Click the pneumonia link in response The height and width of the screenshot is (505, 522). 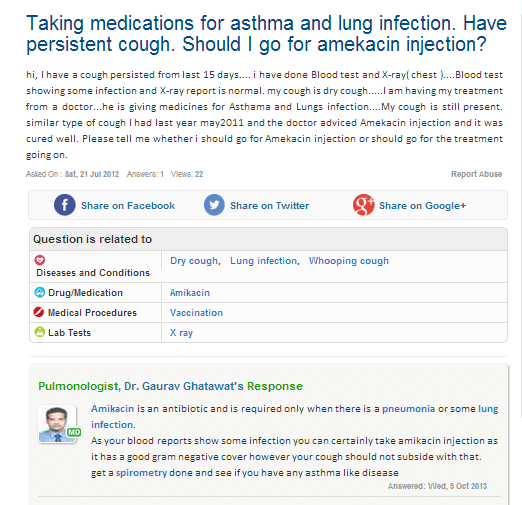pos(408,409)
